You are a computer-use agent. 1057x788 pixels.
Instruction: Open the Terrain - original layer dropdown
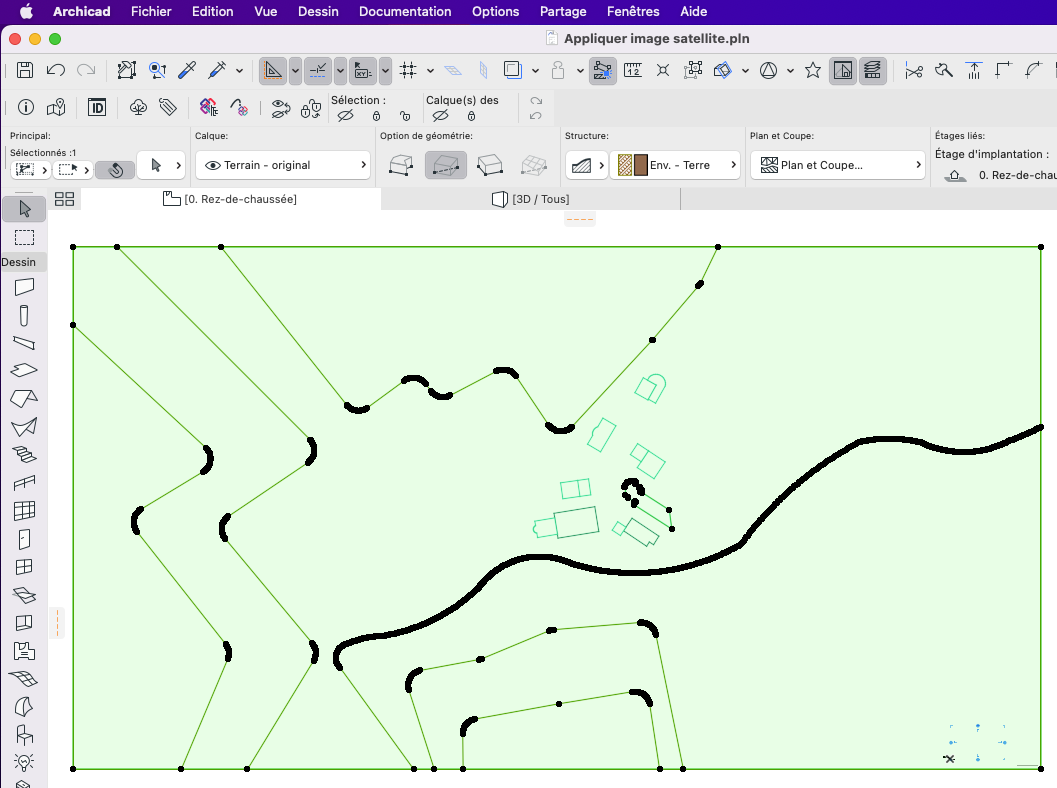pos(283,165)
